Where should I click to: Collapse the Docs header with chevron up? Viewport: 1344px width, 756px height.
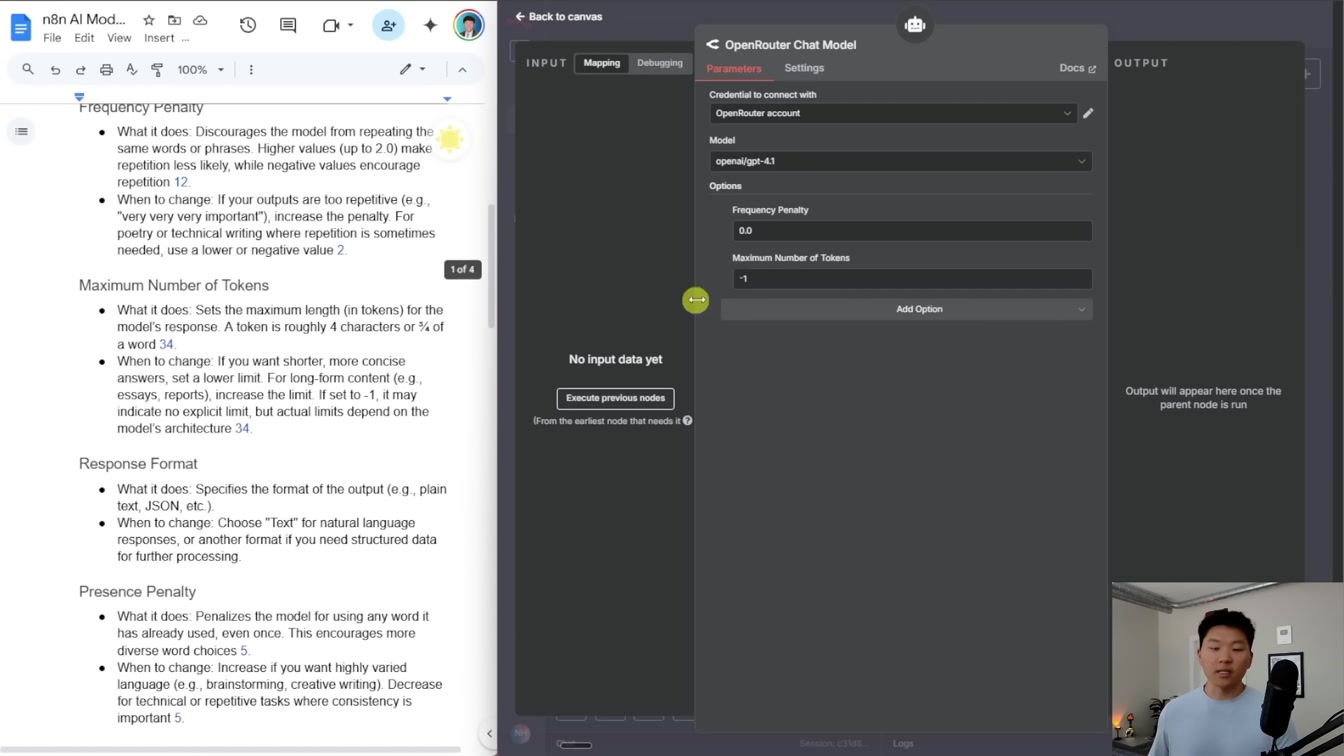coord(462,70)
